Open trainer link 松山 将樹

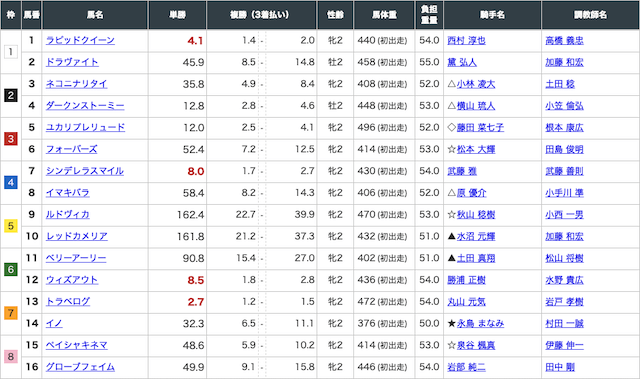tap(564, 258)
